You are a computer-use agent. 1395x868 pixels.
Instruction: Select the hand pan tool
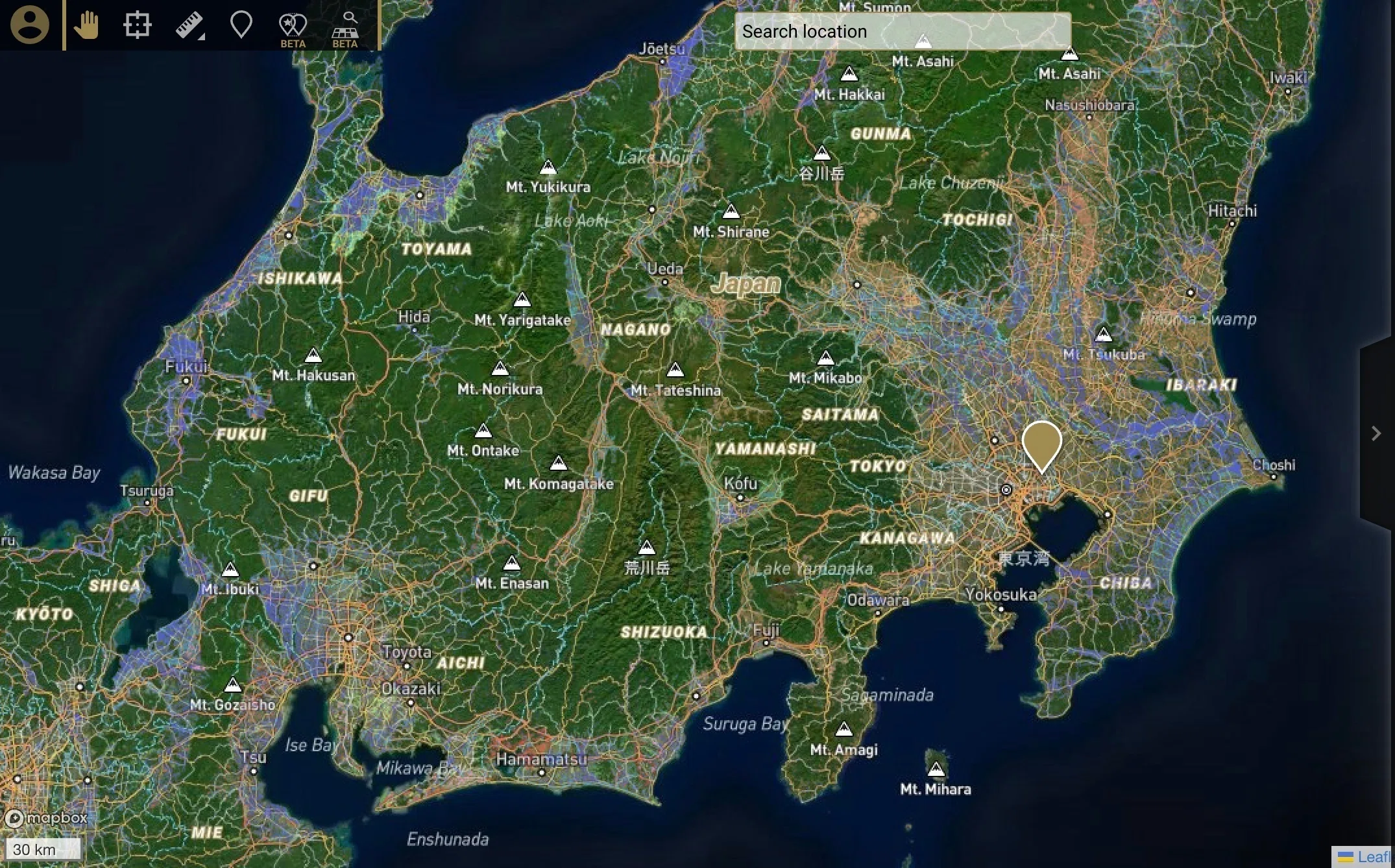[x=86, y=25]
